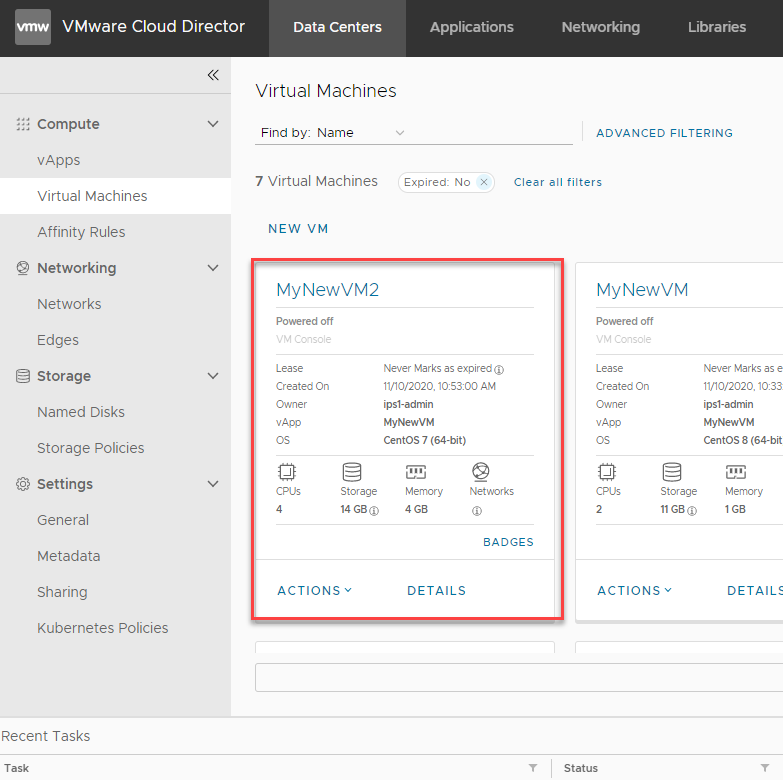Click the Networking globe icon in sidebar
Screen dimensions: 783x780
[23, 268]
